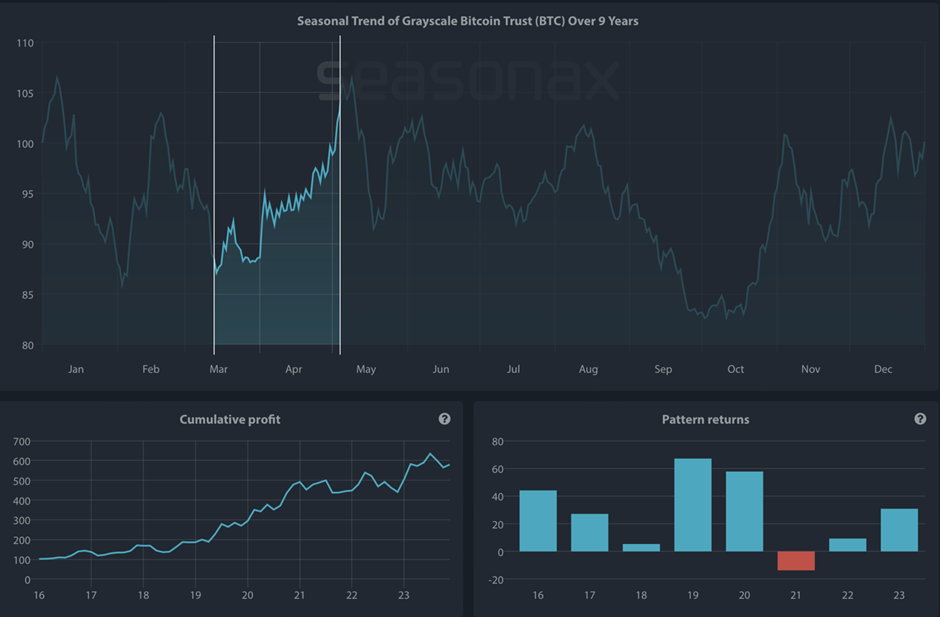Click the 'Sep' month label on seasonal chart

pyautogui.click(x=663, y=369)
